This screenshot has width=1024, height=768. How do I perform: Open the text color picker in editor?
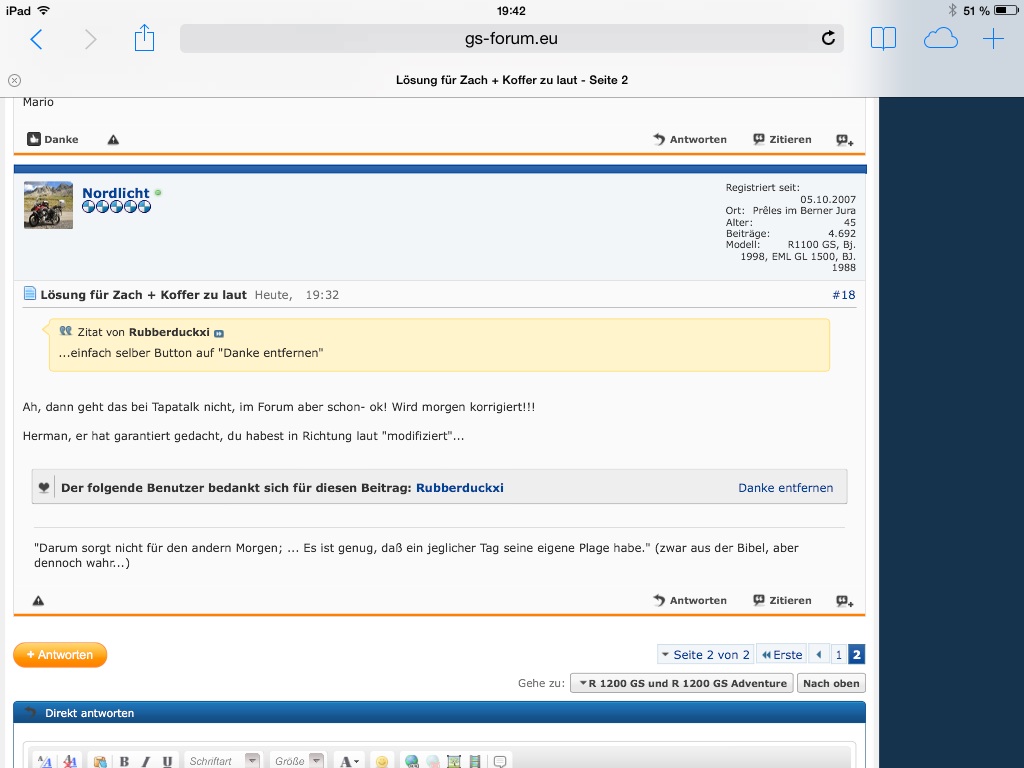348,761
